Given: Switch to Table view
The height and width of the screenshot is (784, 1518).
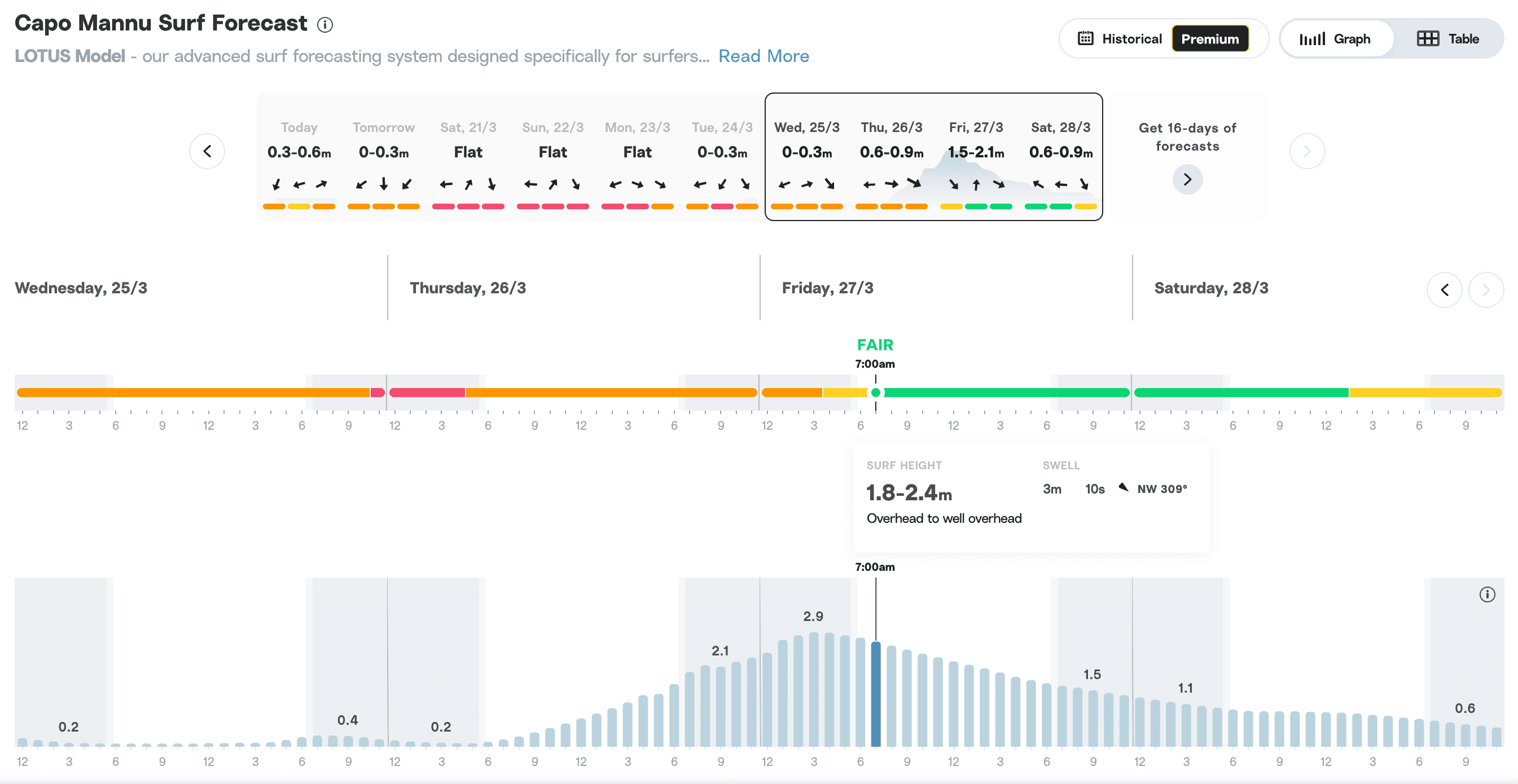Looking at the screenshot, I should [1449, 39].
